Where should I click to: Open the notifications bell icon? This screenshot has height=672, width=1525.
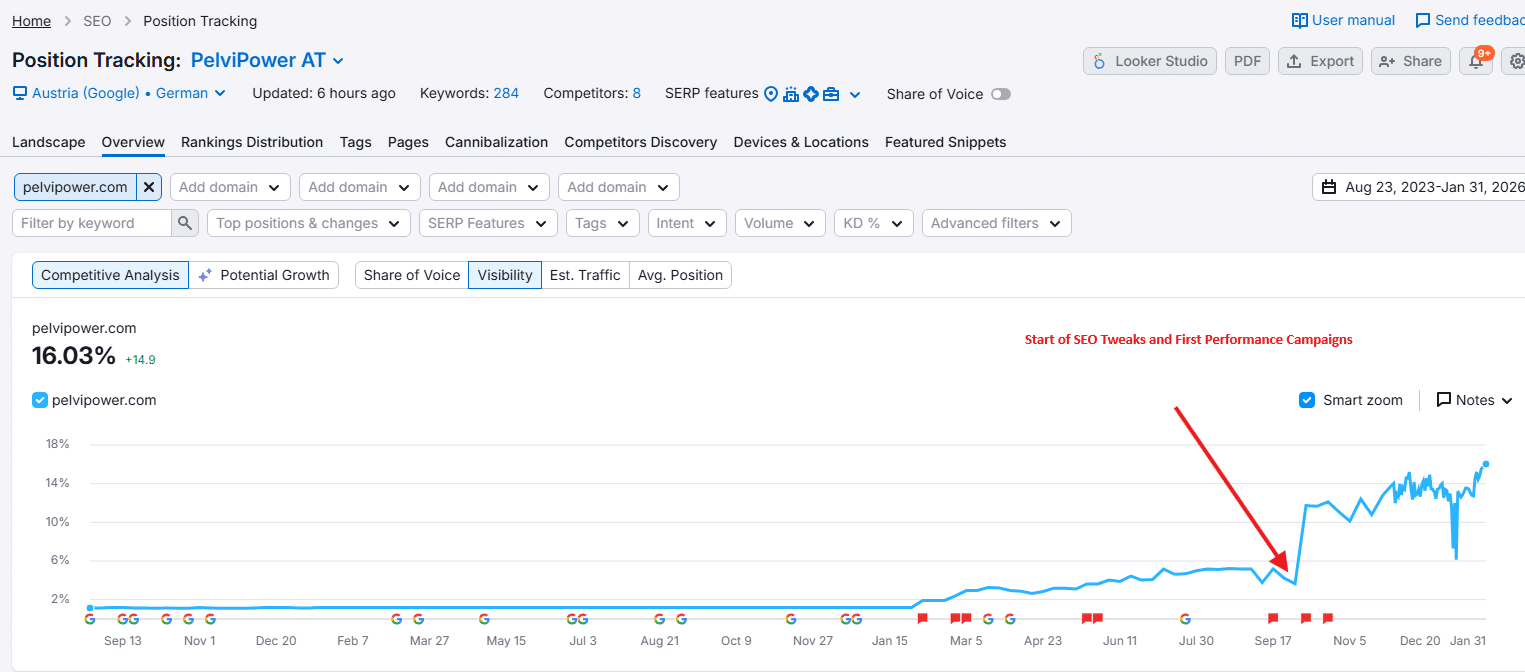[x=1476, y=61]
